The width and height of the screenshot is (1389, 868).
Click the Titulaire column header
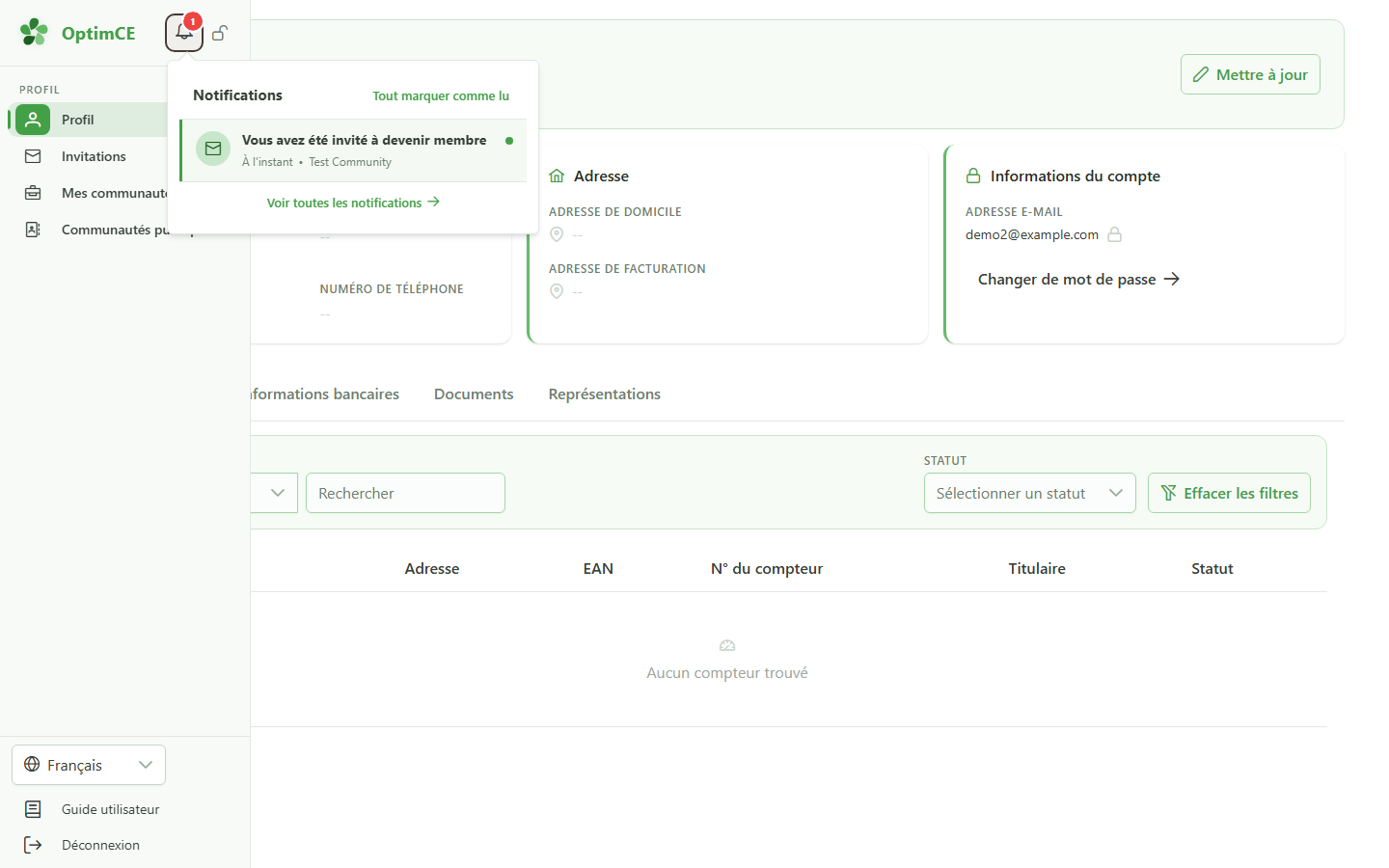pos(1037,568)
